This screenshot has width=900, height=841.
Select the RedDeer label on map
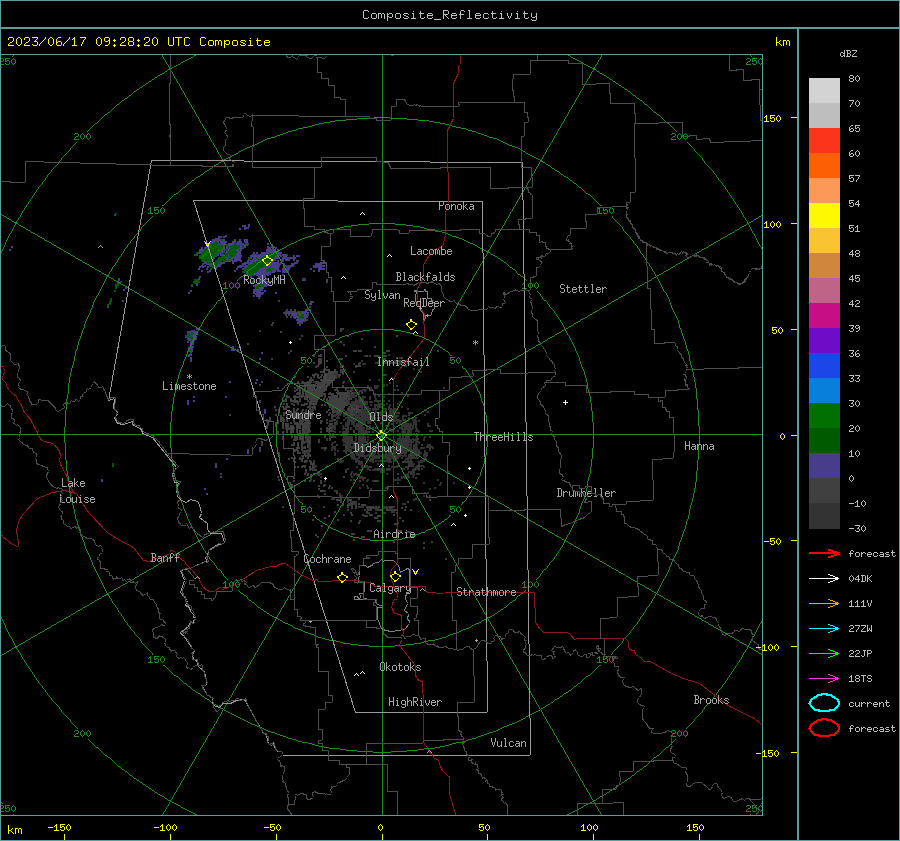[x=424, y=303]
